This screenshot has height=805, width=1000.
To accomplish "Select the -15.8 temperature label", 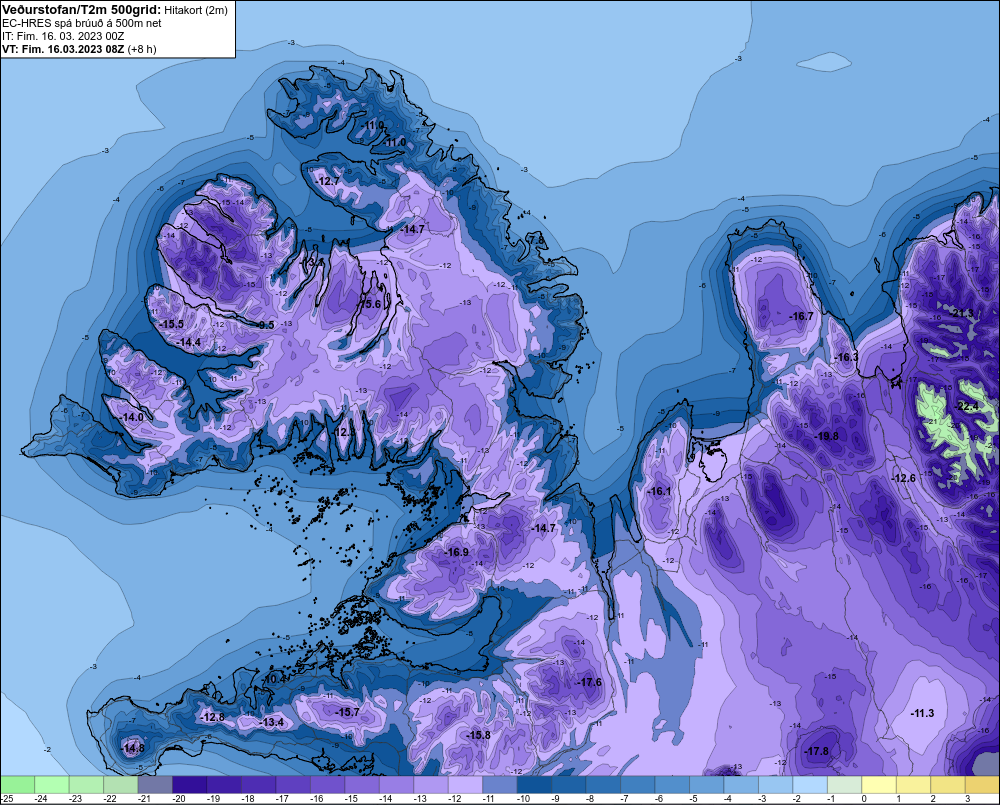I will coord(478,735).
